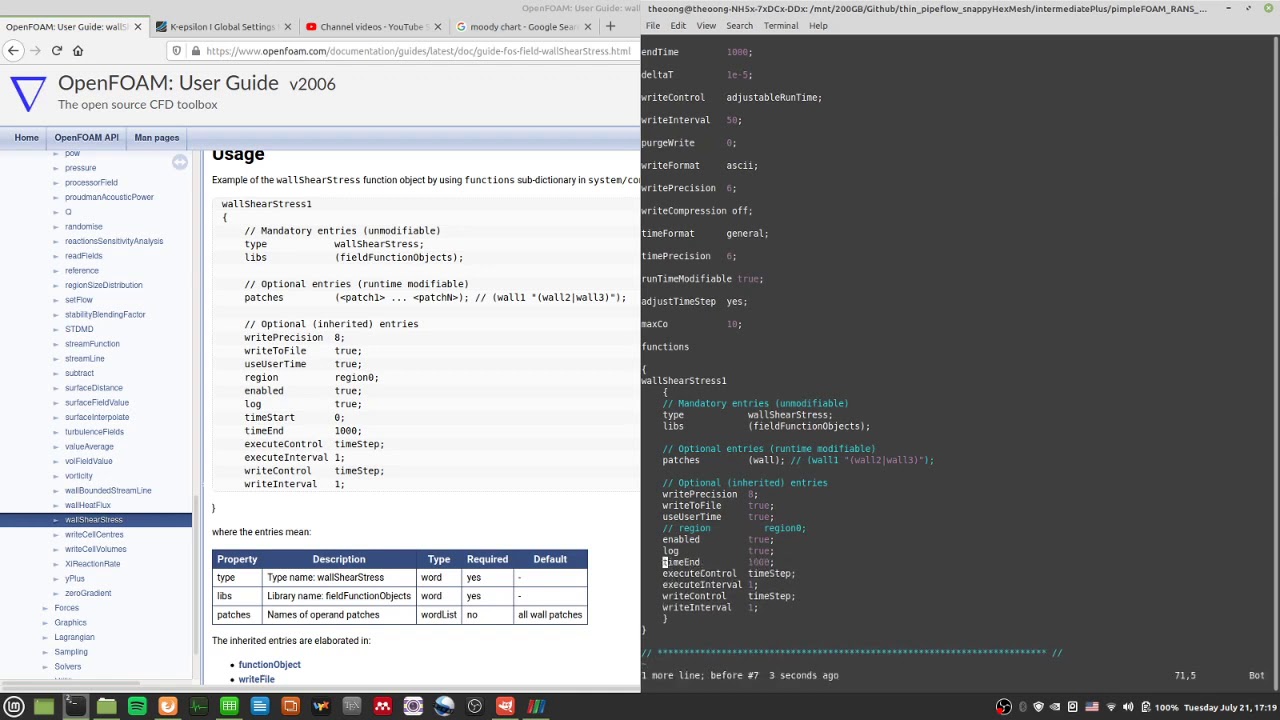The height and width of the screenshot is (720, 1280).
Task: Open wallHeatFlux in the sidebar tree
Action: pyautogui.click(x=88, y=505)
